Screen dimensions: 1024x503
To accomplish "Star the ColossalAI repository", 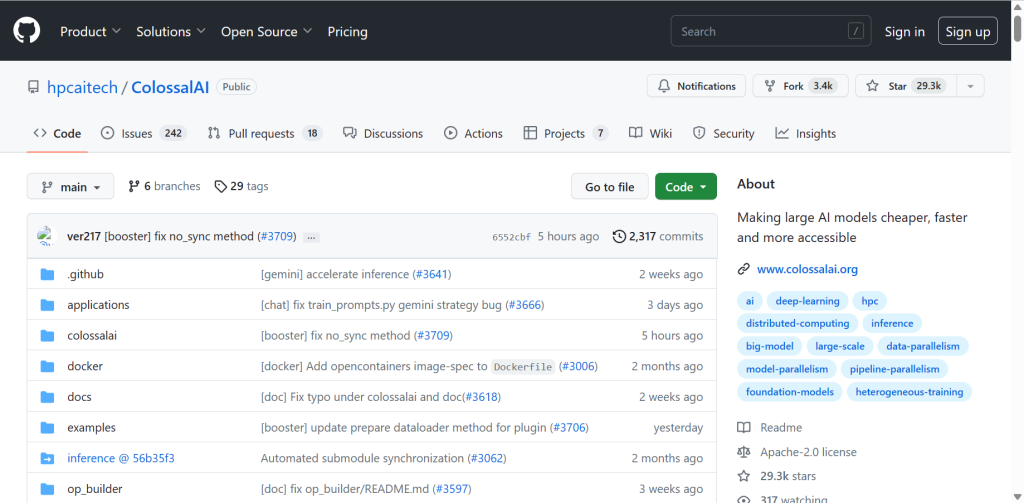I will click(x=900, y=86).
